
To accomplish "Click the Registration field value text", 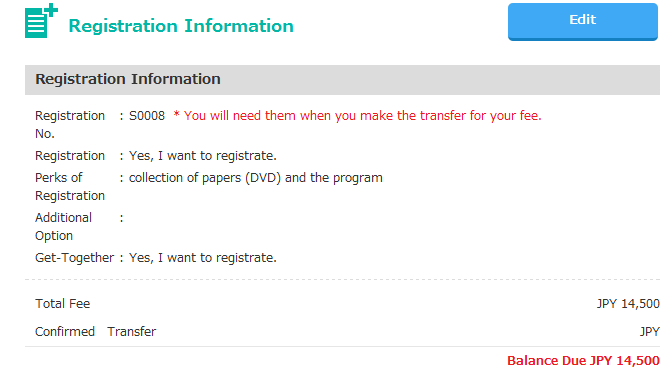I will (203, 156).
